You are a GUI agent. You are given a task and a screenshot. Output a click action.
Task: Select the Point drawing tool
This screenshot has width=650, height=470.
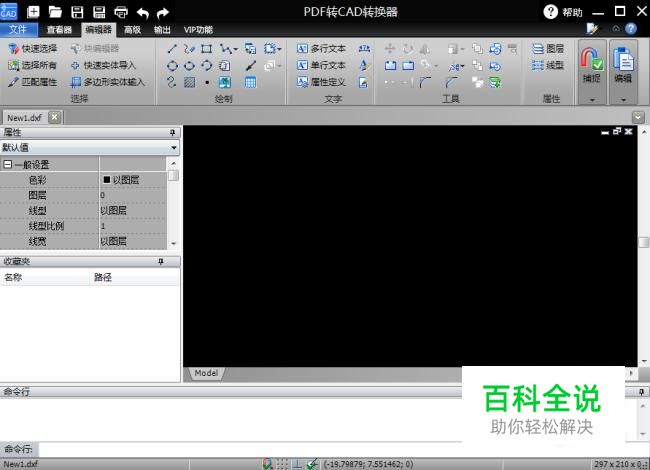pos(207,82)
